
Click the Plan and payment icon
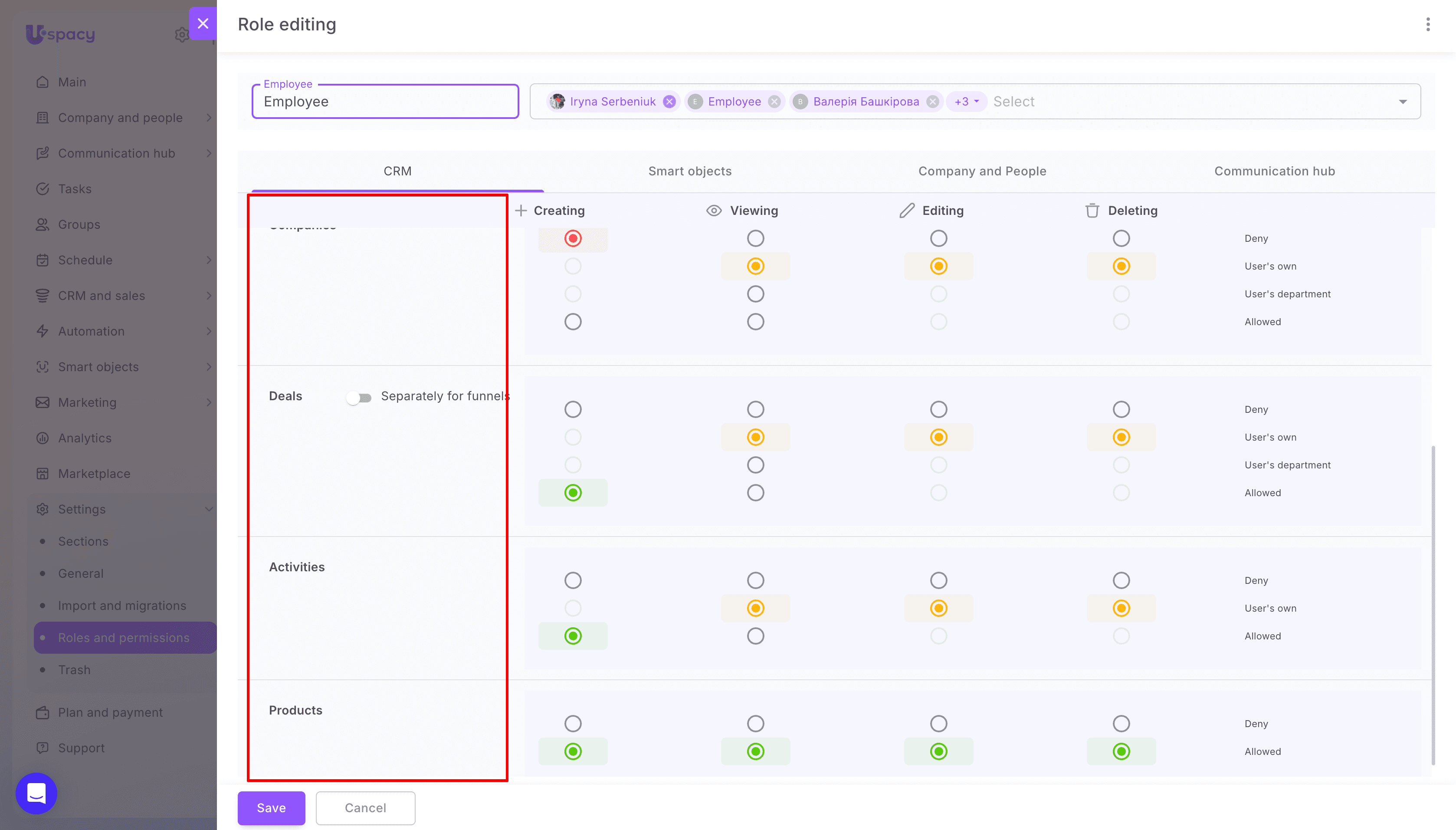[x=43, y=712]
